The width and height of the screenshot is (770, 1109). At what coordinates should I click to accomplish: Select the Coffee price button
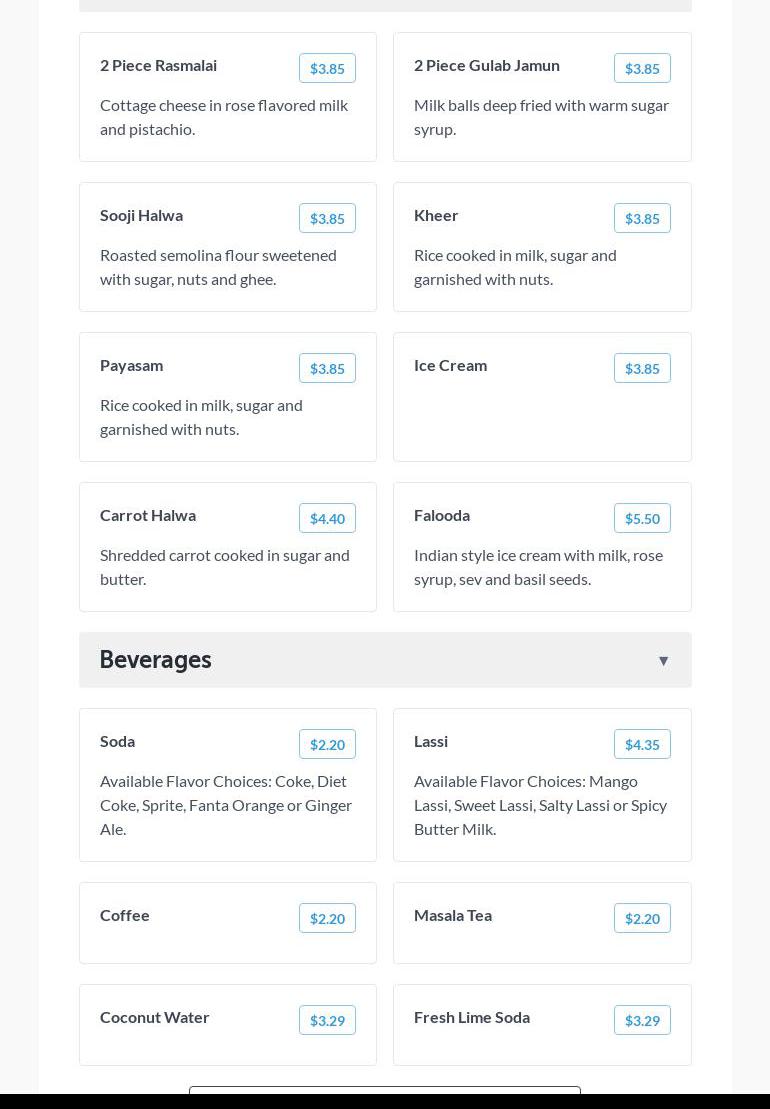click(x=327, y=919)
